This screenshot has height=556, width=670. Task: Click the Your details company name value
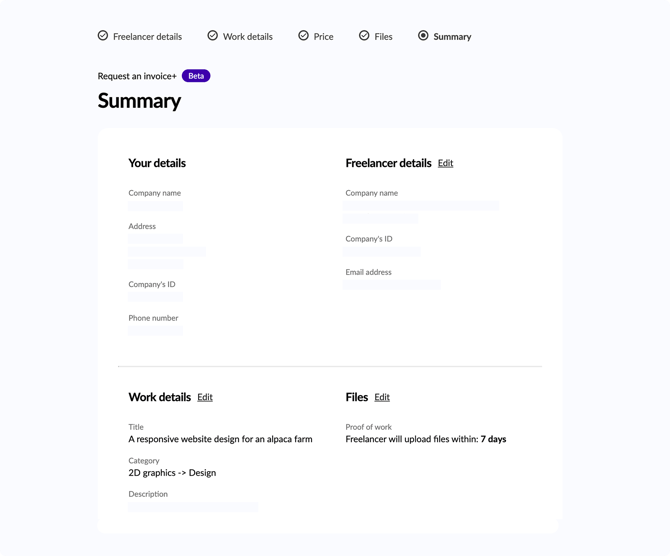(x=156, y=206)
